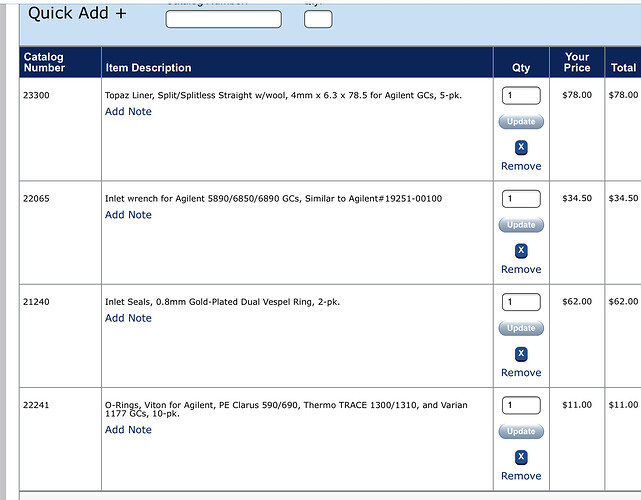Update quantity for O-Rings Viton item
The width and height of the screenshot is (641, 500).
(x=521, y=431)
